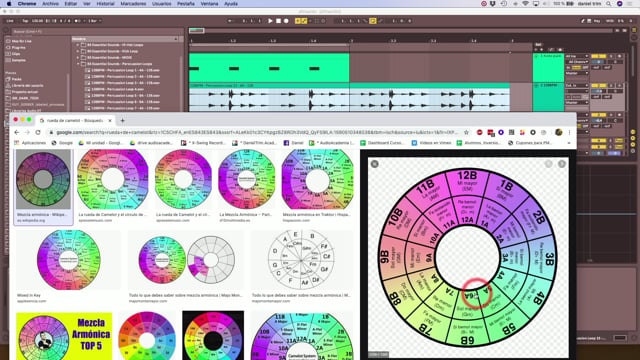The width and height of the screenshot is (640, 360).
Task: Click the Ableton transport Stop button
Action: pyautogui.click(x=278, y=21)
